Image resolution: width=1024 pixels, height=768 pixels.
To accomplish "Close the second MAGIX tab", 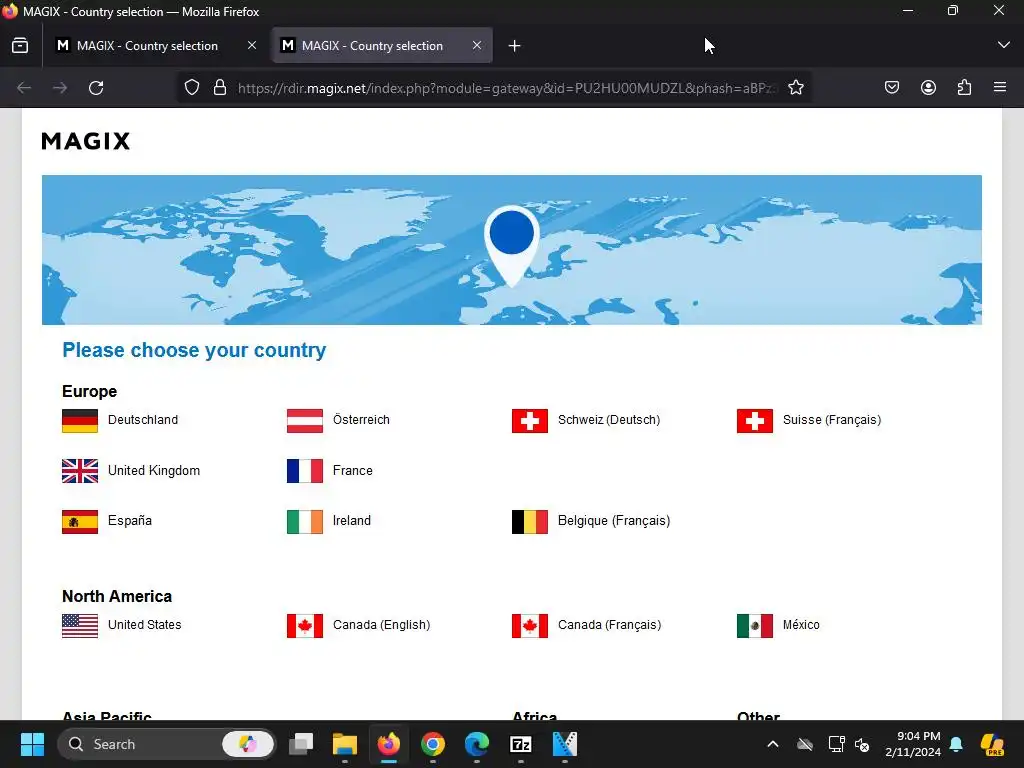I will click(x=477, y=46).
